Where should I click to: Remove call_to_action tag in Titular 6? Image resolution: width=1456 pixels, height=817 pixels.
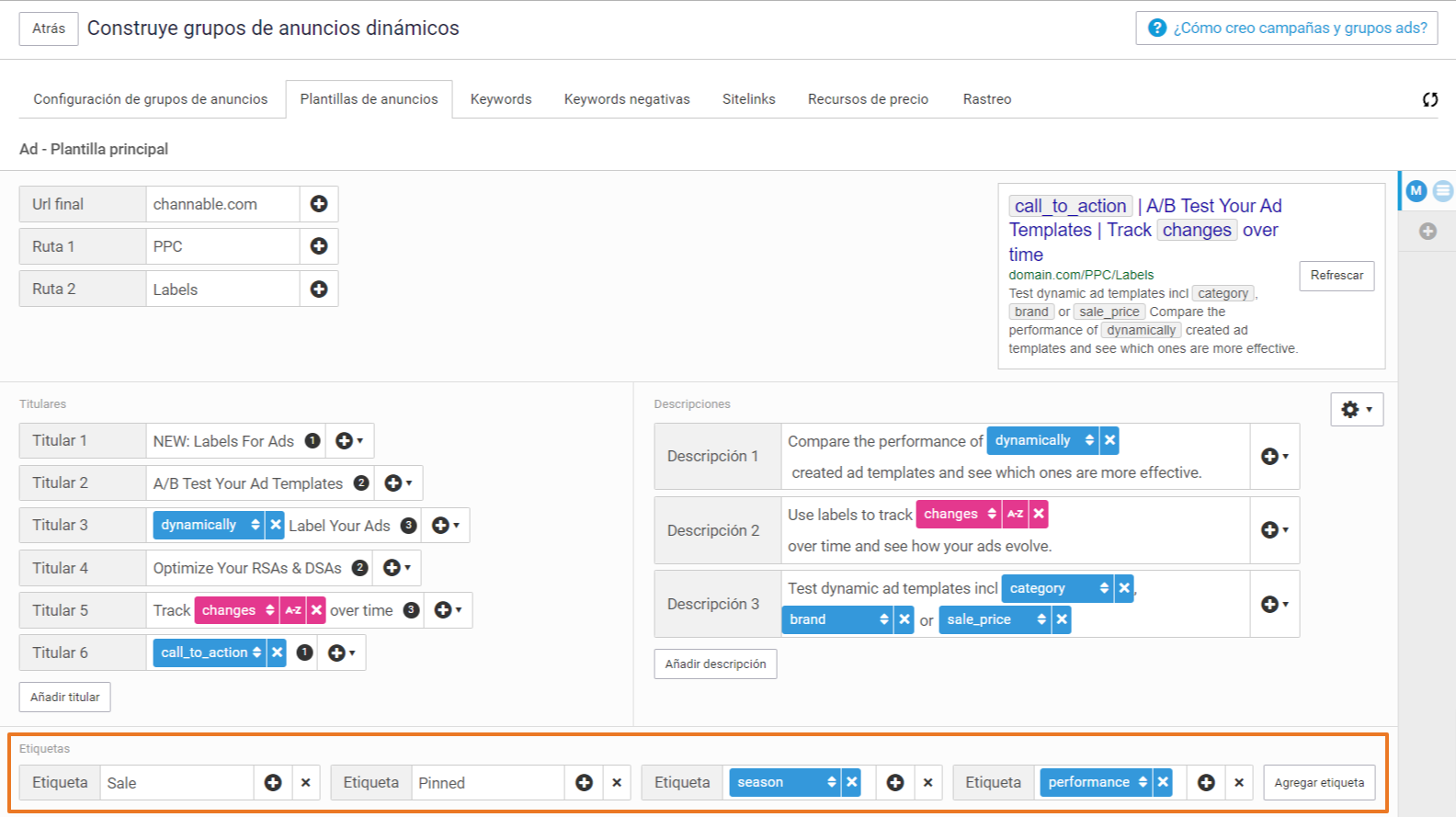tap(277, 652)
